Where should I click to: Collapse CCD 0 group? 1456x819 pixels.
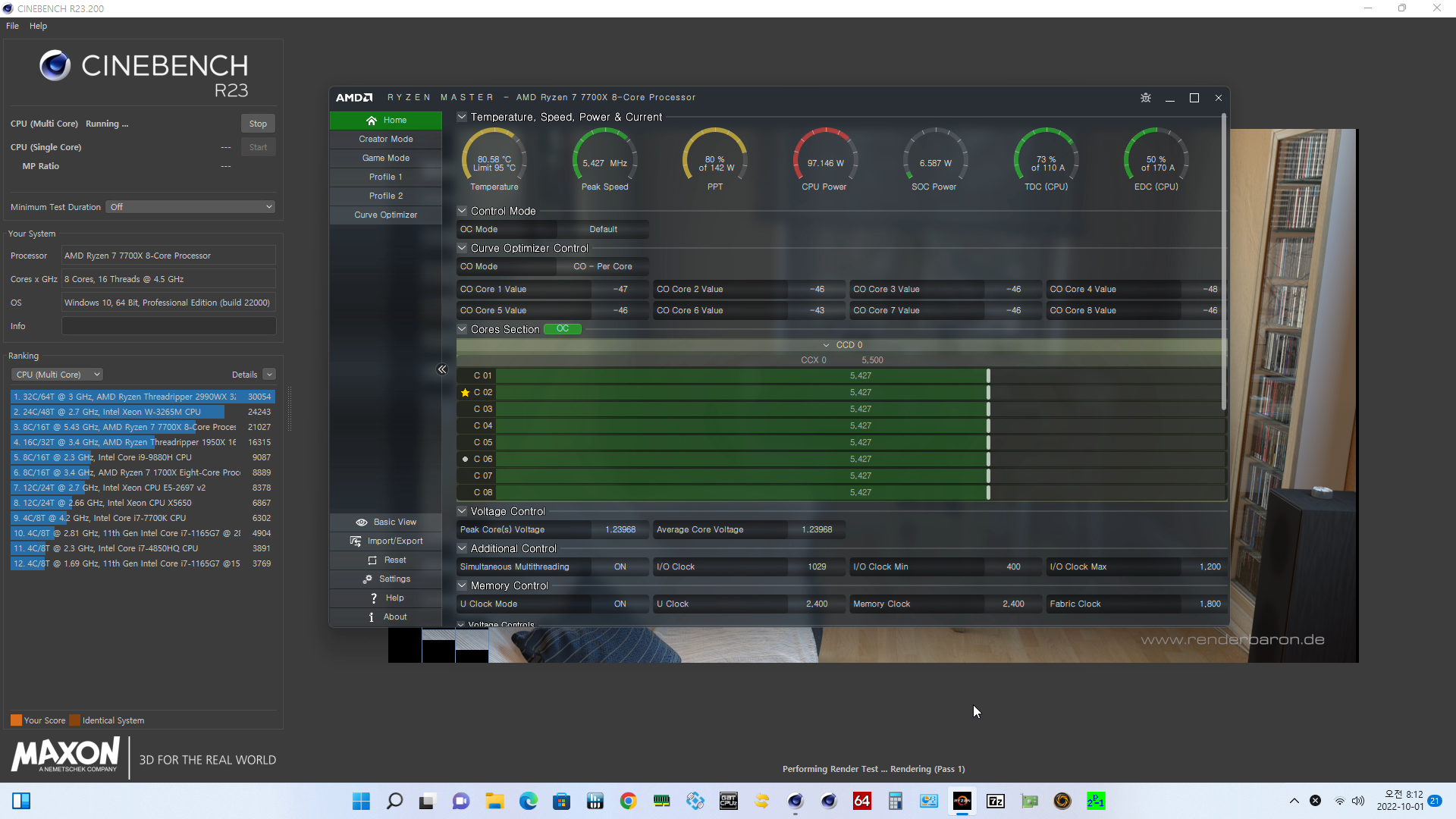826,345
